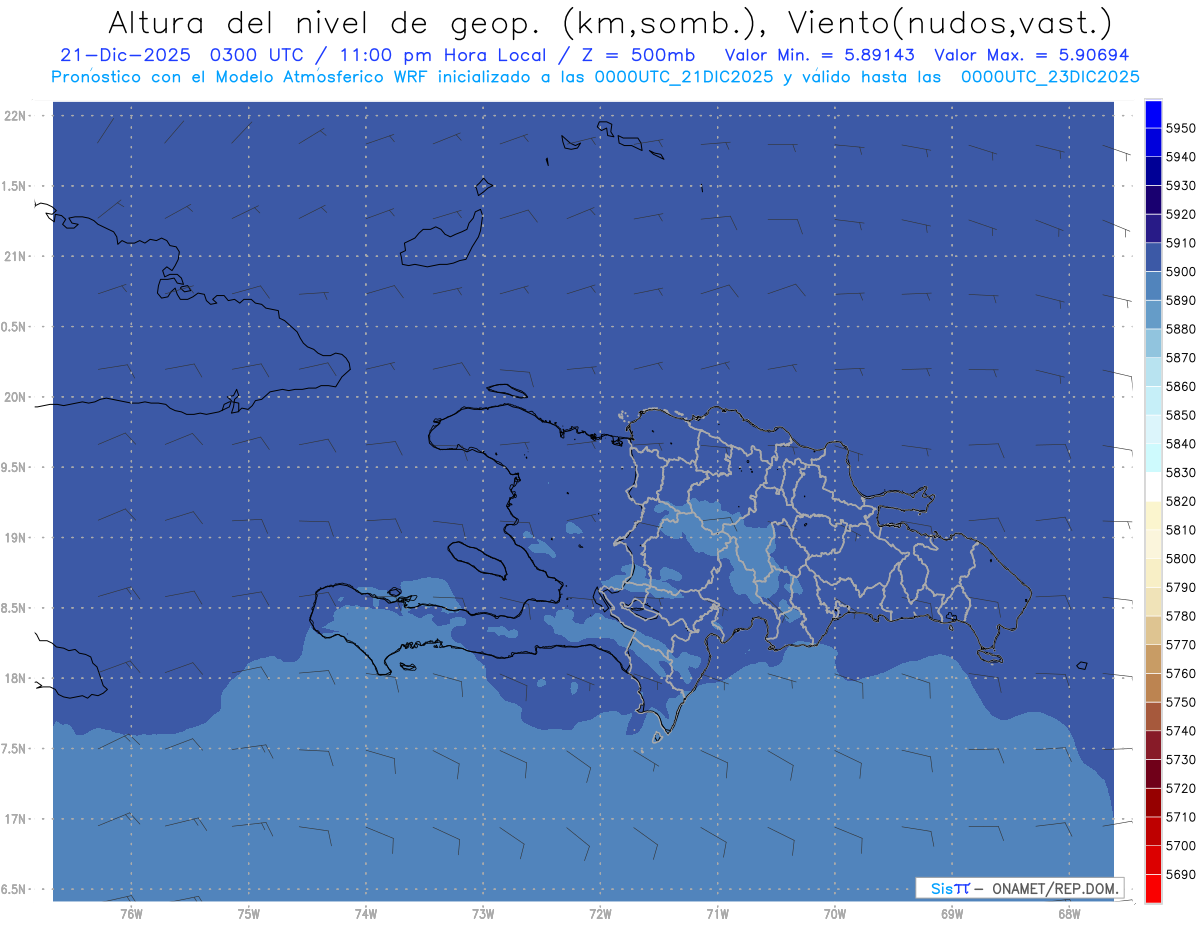The image size is (1200, 927).
Task: Click the legend value '5840'
Action: click(x=1181, y=444)
